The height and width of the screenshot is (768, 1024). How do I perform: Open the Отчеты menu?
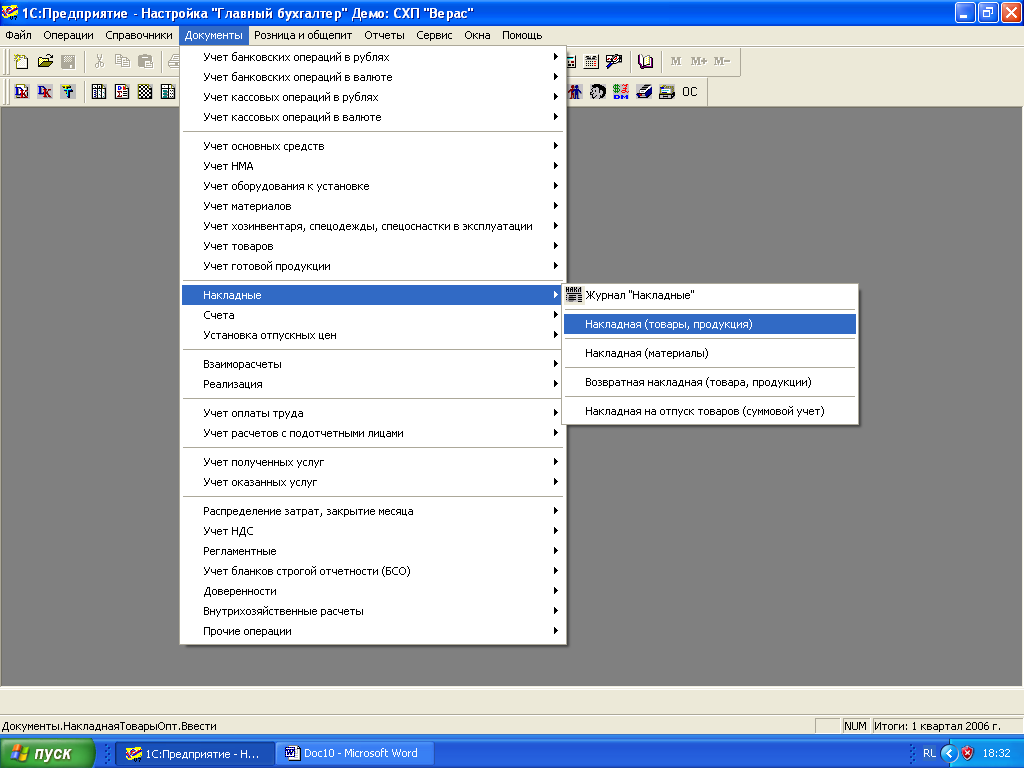(x=384, y=35)
